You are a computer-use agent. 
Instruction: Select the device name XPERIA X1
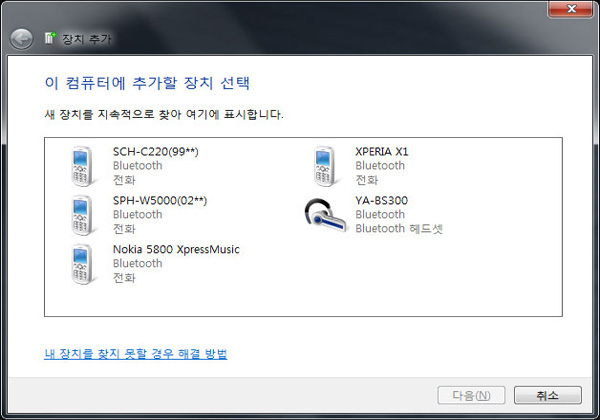tap(382, 152)
